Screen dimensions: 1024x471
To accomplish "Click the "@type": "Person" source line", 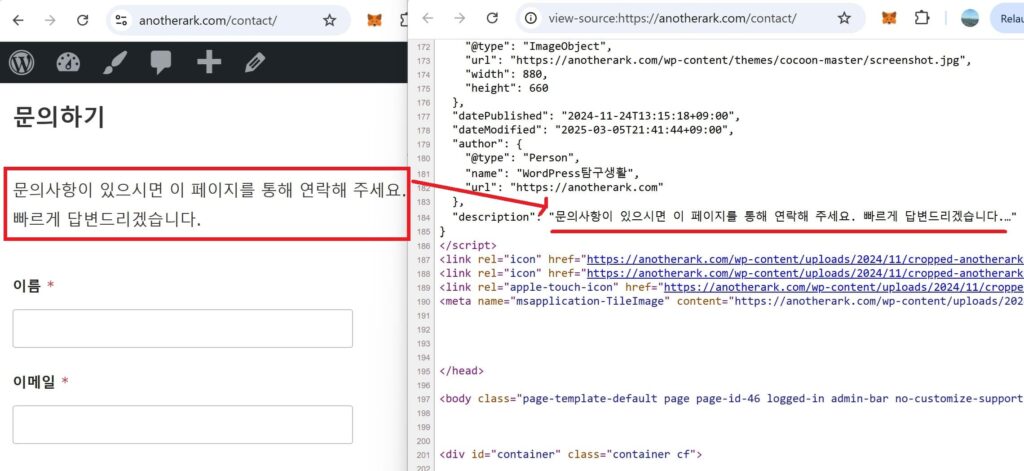I will 522,158.
